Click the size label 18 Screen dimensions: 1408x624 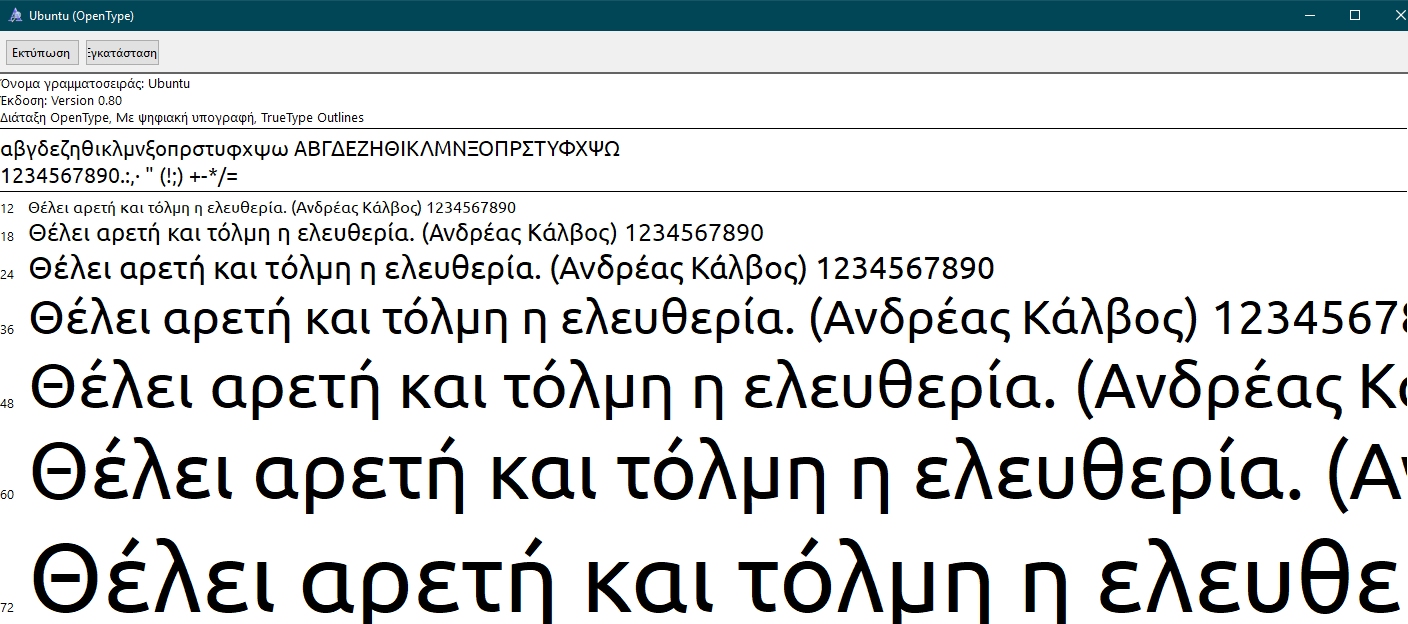click(x=7, y=237)
